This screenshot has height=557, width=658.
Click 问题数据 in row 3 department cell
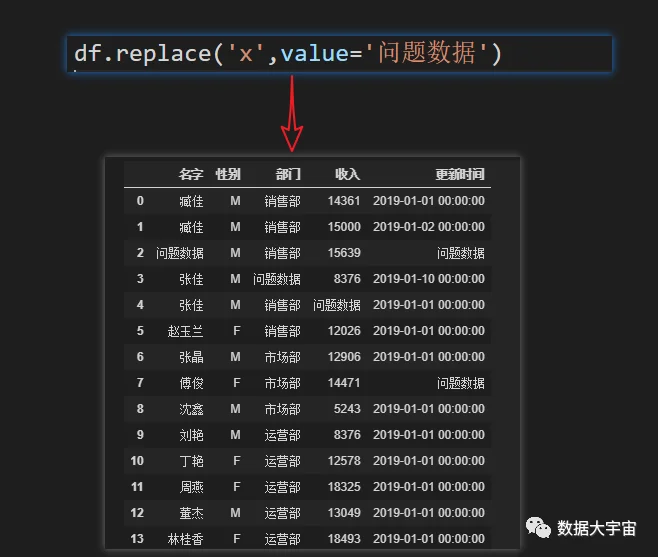point(277,279)
